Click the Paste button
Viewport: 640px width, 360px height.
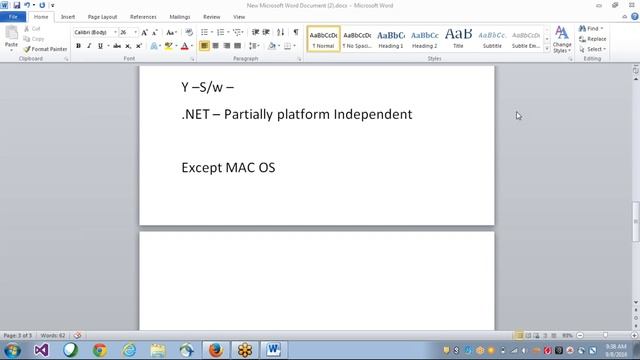click(x=11, y=38)
